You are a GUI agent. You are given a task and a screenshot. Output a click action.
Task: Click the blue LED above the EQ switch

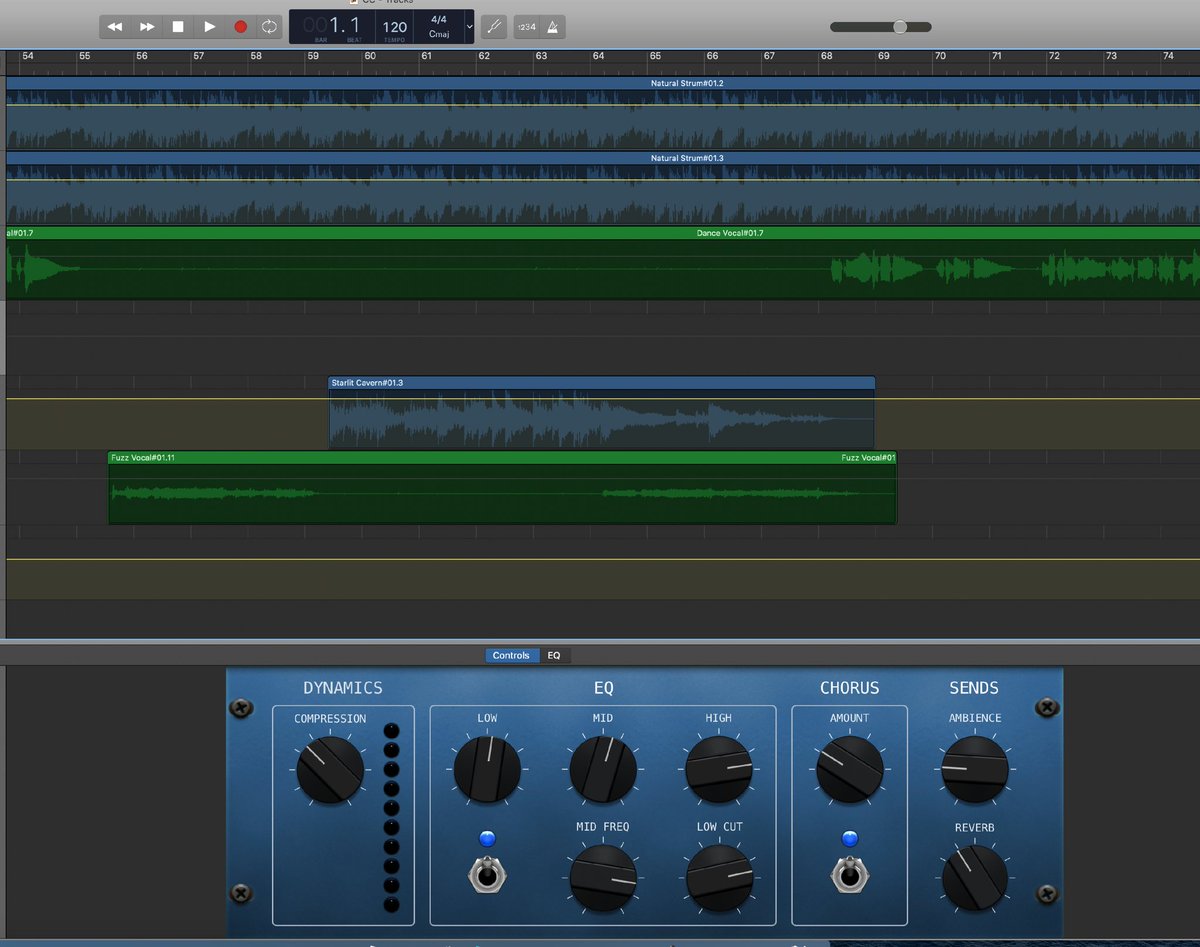point(487,838)
